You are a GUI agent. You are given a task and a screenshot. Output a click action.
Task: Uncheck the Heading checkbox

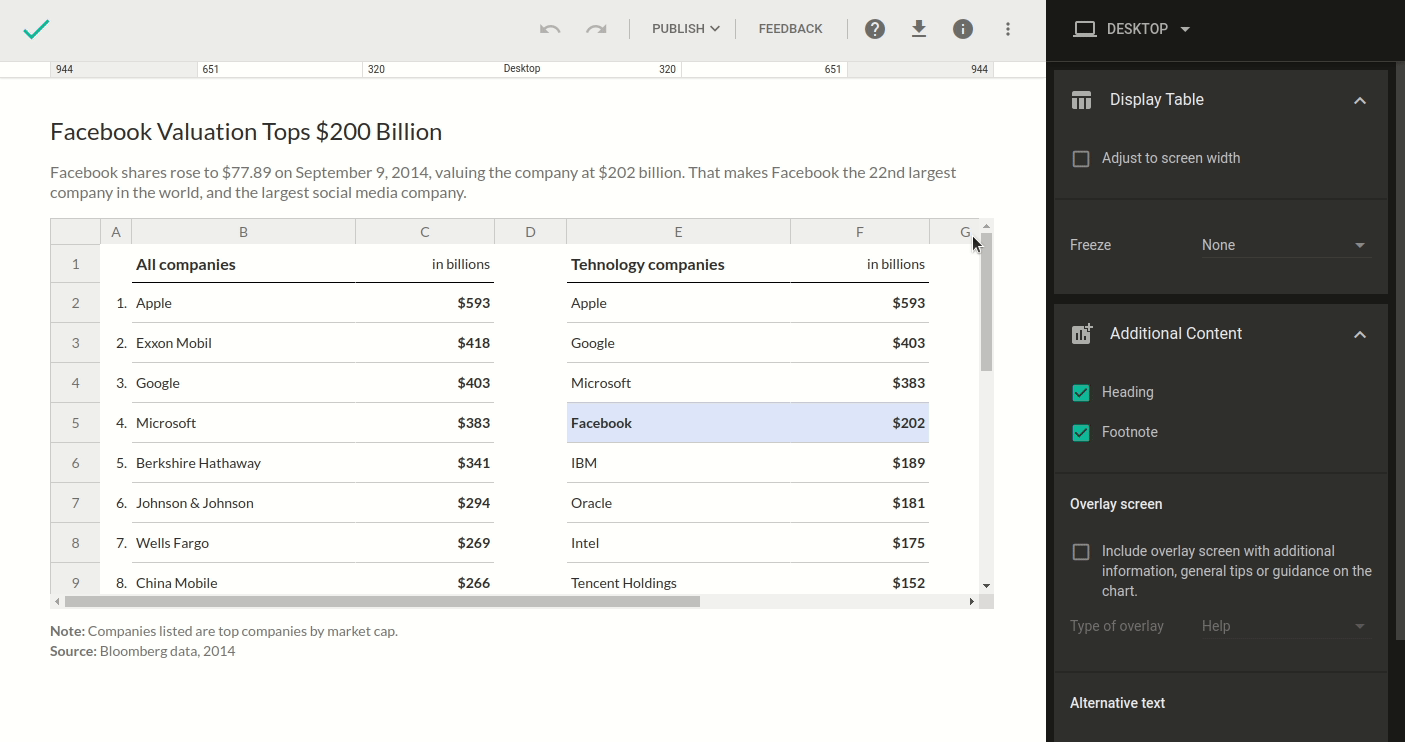tap(1081, 393)
